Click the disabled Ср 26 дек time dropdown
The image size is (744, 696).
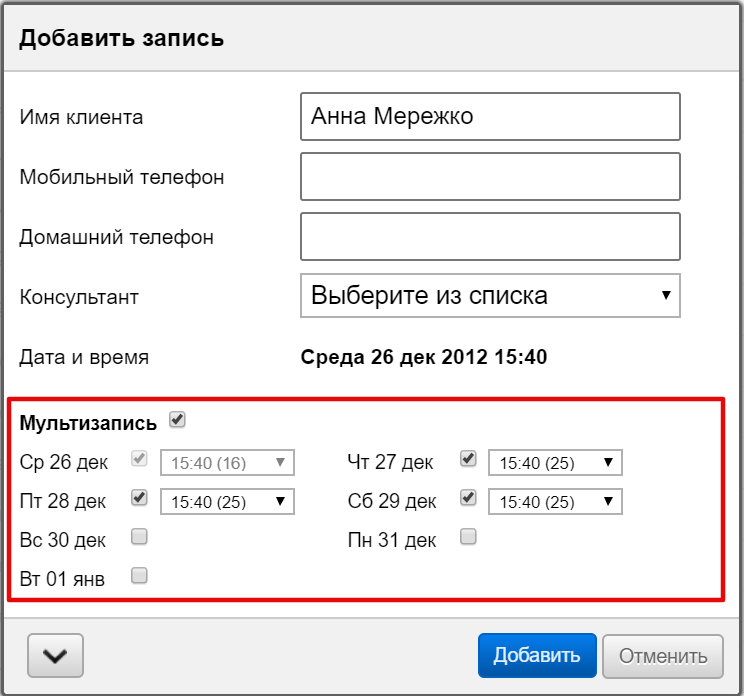coord(227,463)
